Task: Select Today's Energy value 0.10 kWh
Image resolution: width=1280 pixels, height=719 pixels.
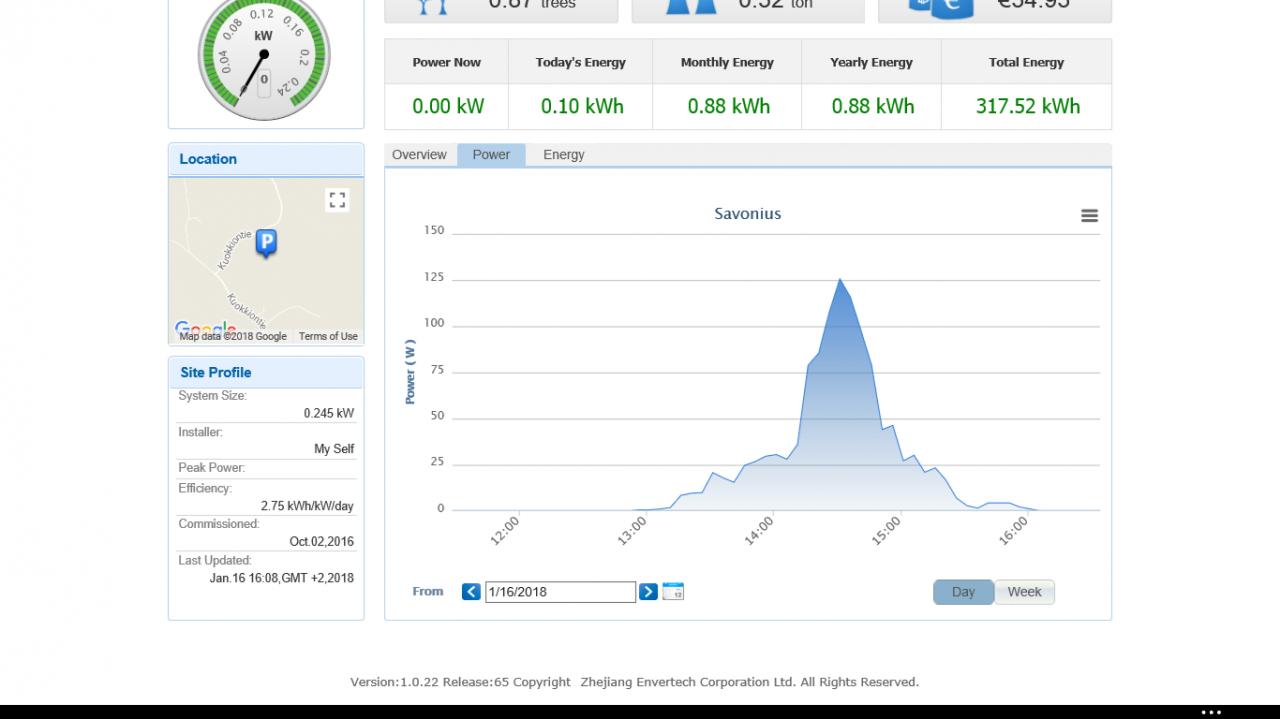Action: (582, 106)
